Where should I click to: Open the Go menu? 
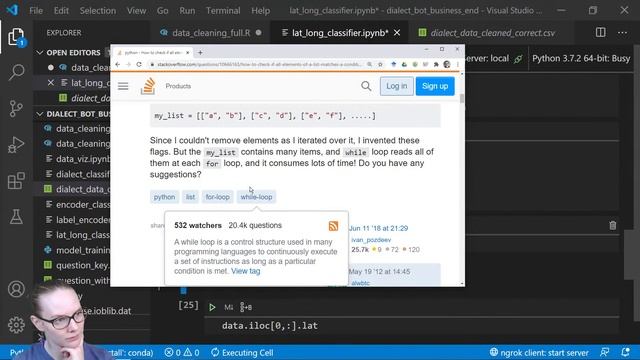point(162,11)
